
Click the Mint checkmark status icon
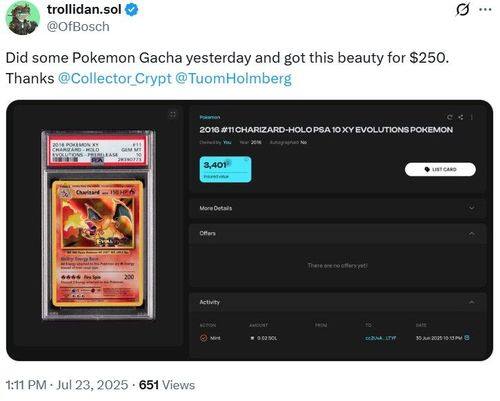(x=203, y=338)
